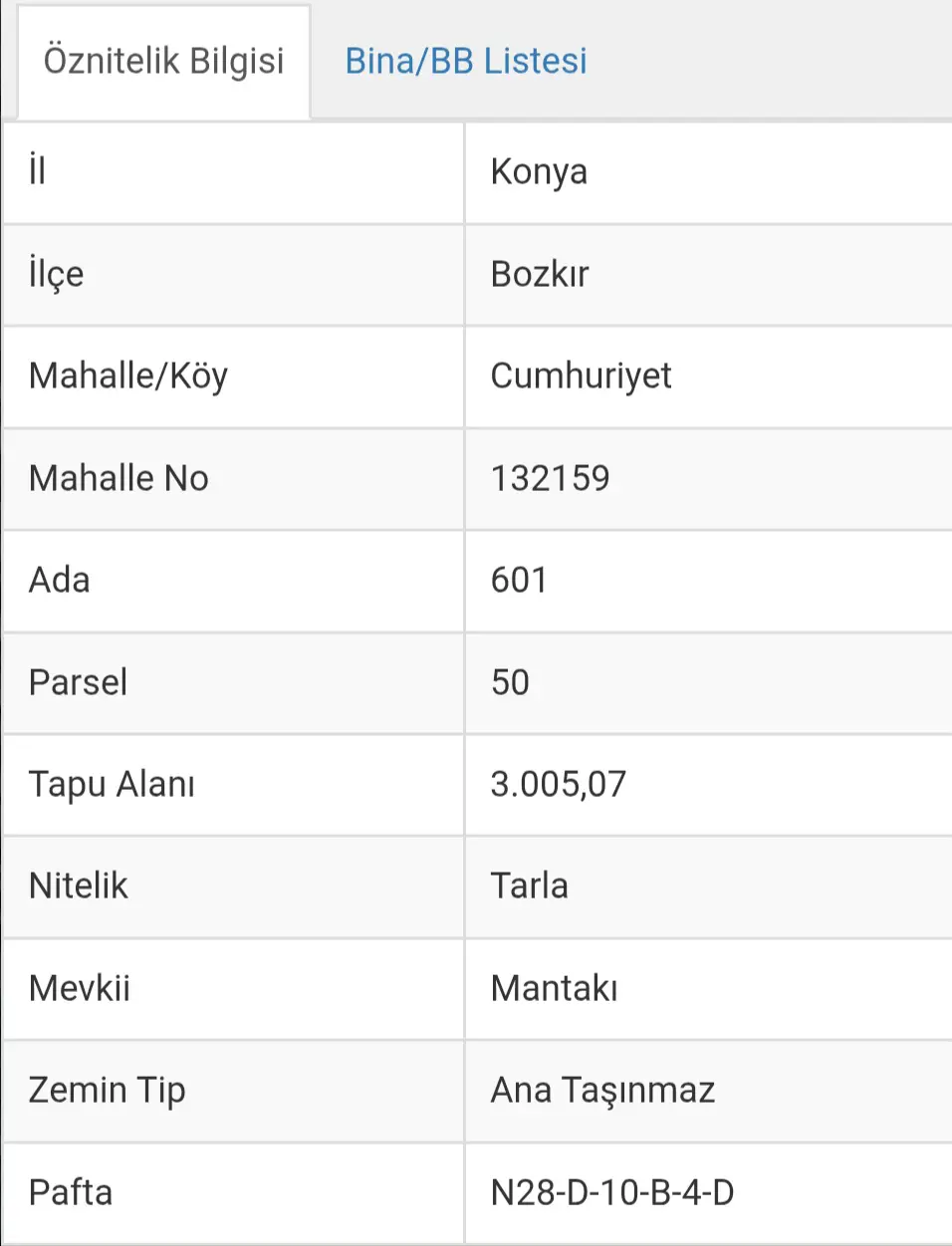
Task: Click the Nitelik row label
Action: point(78,886)
